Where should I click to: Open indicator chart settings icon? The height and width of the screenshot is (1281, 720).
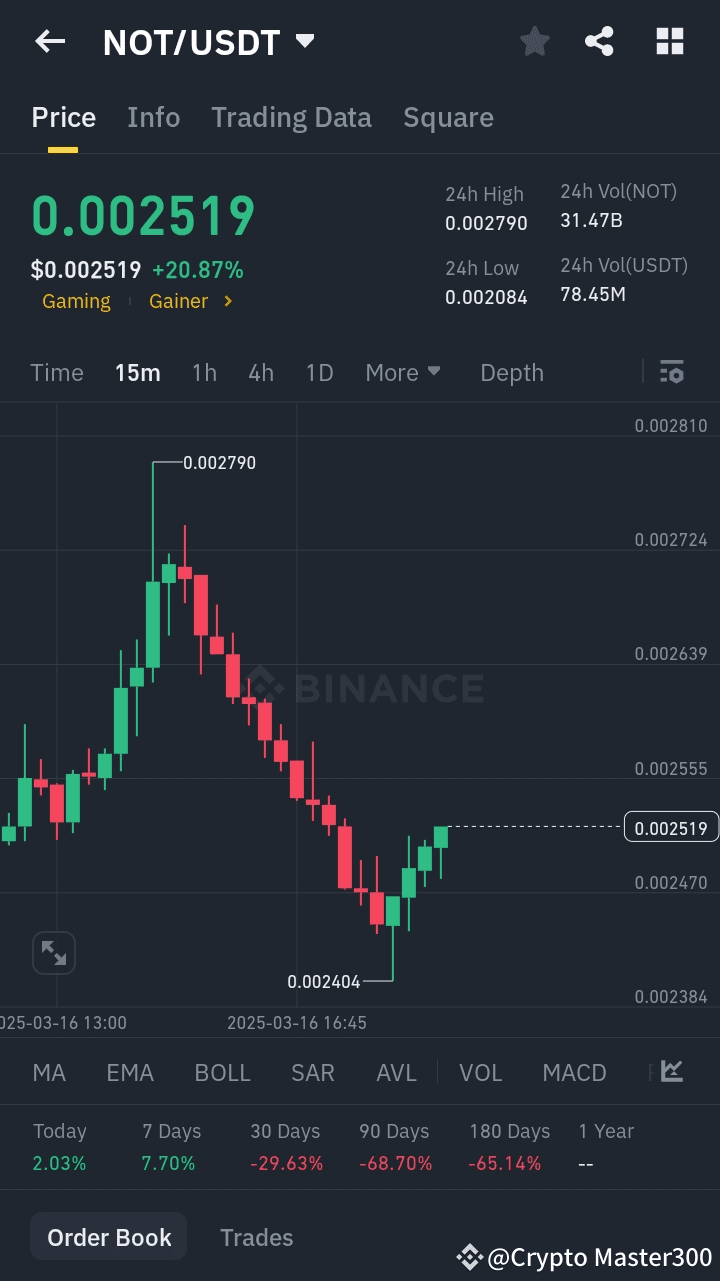(x=672, y=1072)
